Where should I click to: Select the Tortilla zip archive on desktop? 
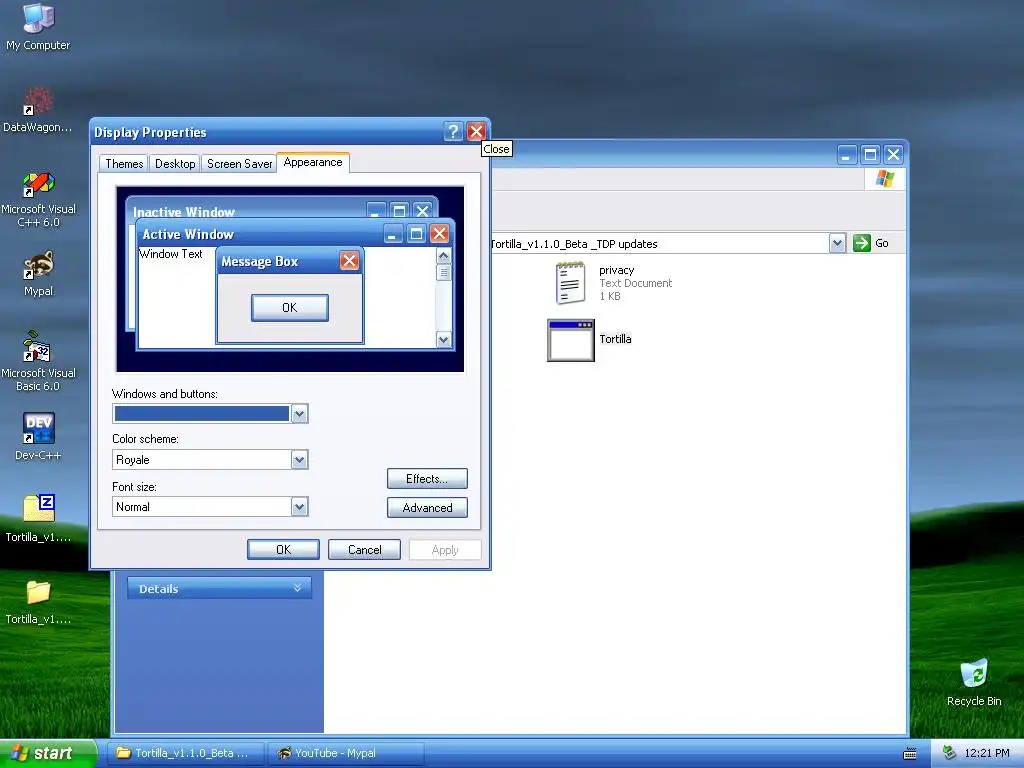click(38, 518)
